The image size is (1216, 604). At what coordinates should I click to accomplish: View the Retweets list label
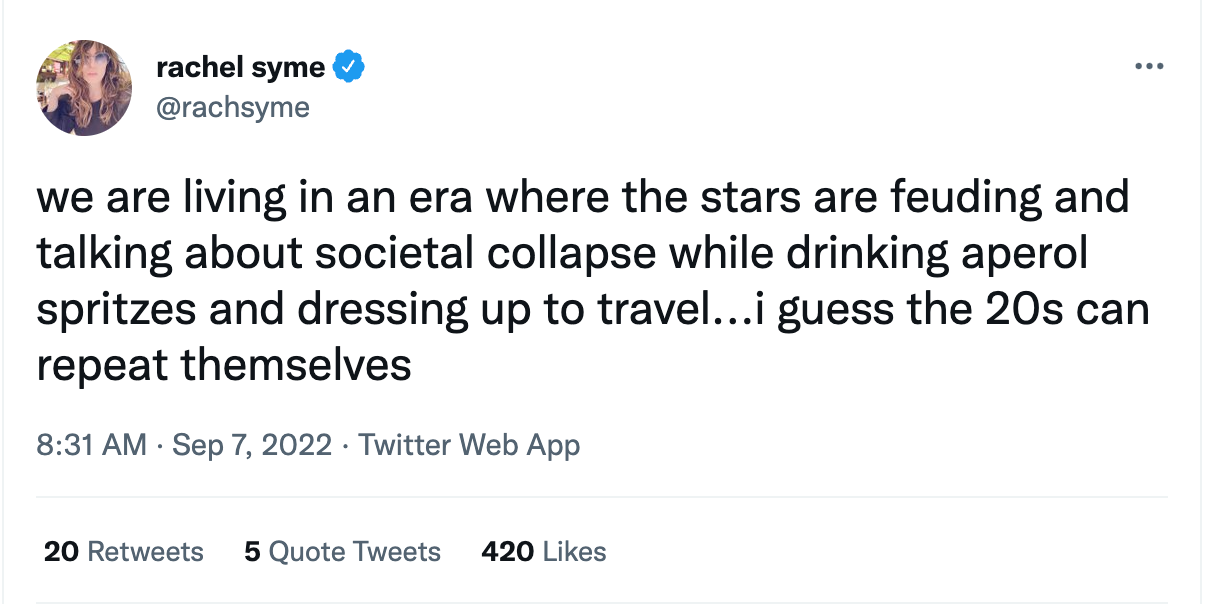coord(145,552)
